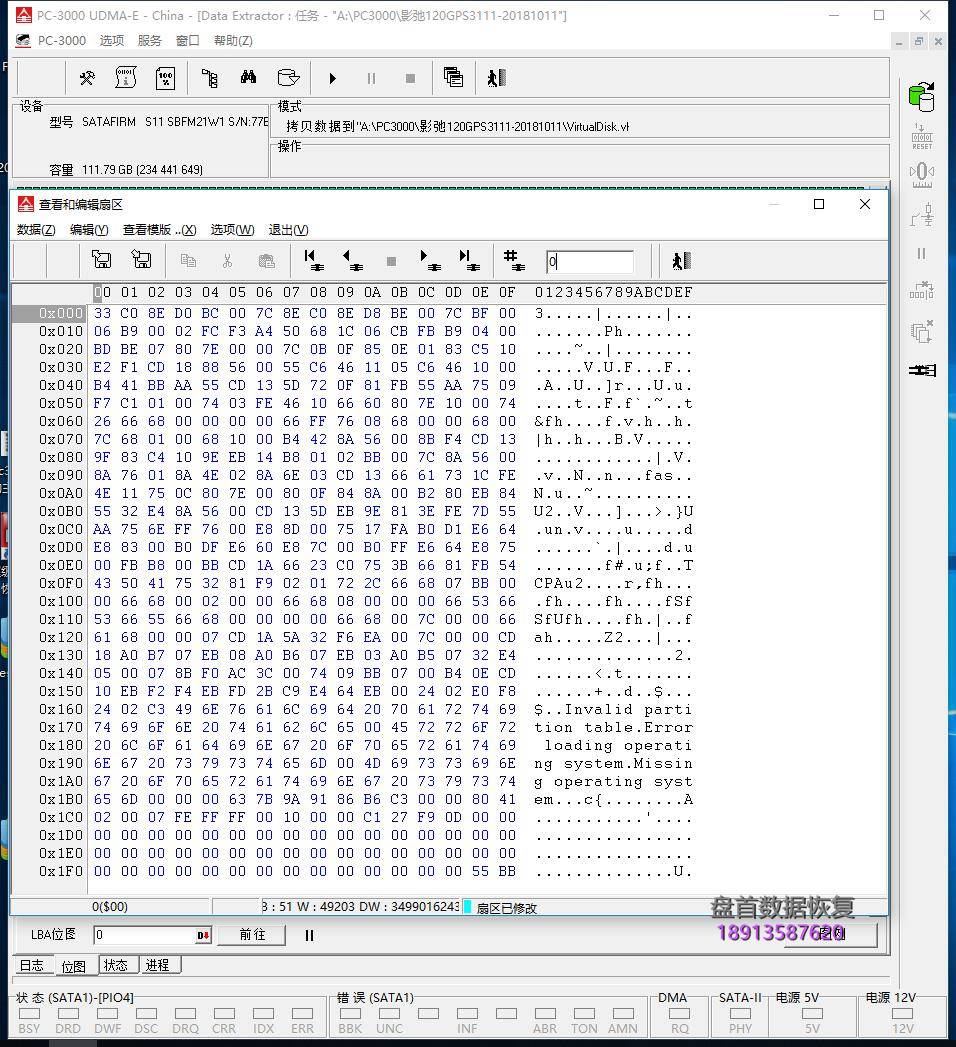956x1047 pixels.
Task: Click the cascaded windows icon in main toolbar
Action: pos(453,77)
